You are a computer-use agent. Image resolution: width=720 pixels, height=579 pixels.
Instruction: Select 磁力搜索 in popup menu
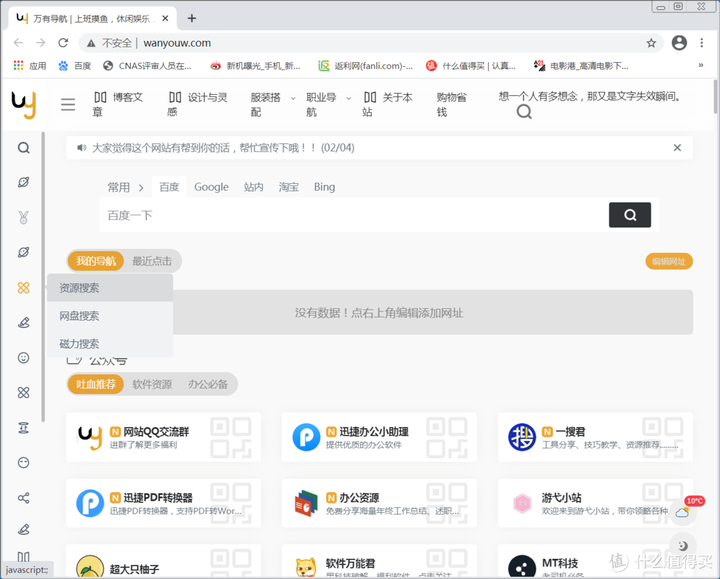[110, 343]
